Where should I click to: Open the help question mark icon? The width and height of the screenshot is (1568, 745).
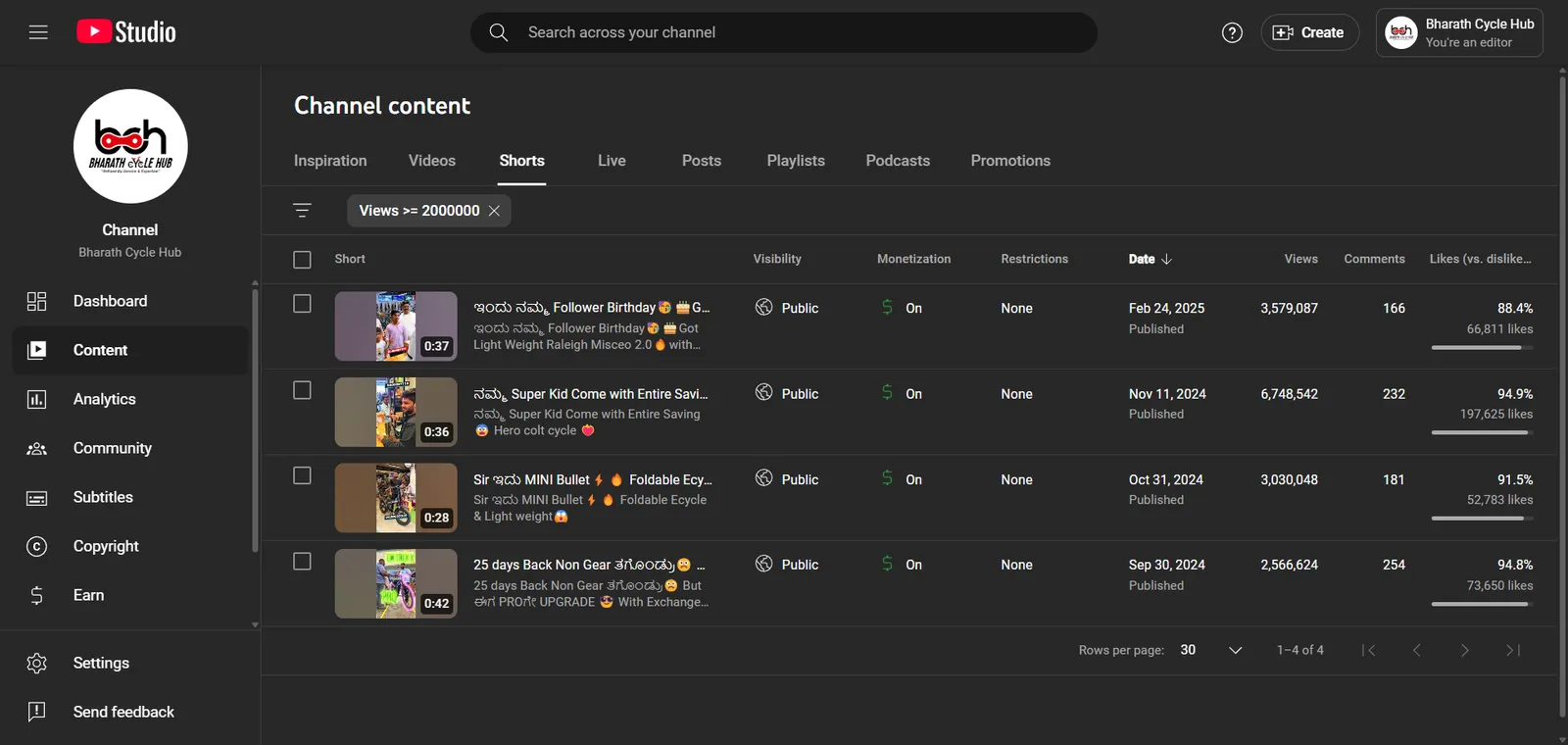click(x=1232, y=32)
